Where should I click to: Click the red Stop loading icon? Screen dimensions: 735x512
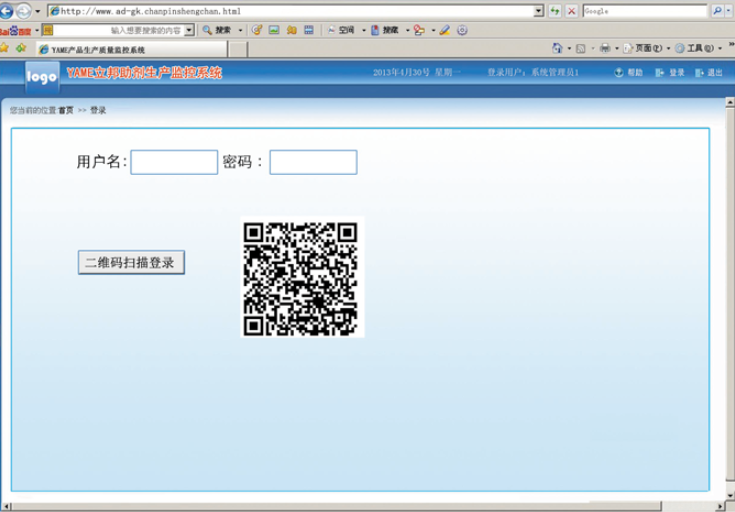(x=571, y=11)
